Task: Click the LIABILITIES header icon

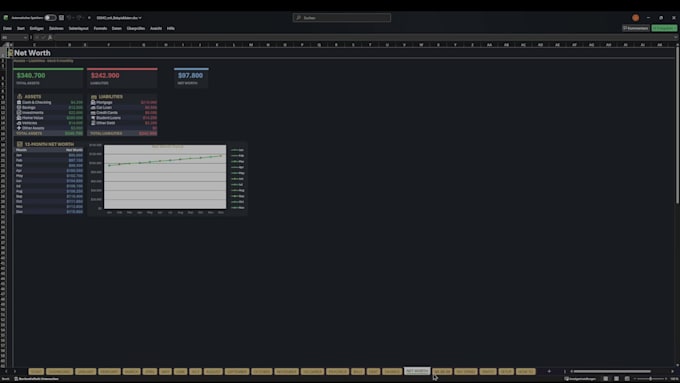Action: click(94, 96)
